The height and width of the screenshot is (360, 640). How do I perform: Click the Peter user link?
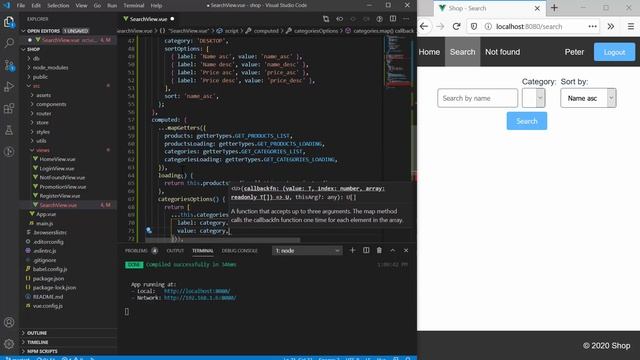pos(574,52)
